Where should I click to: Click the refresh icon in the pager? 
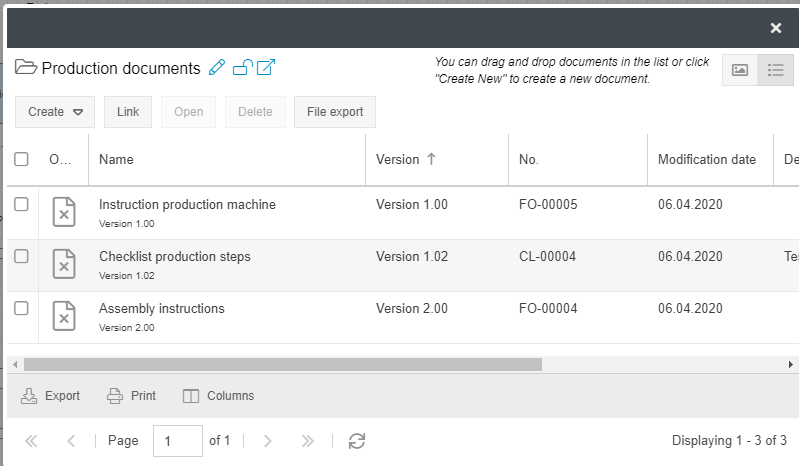(x=356, y=440)
